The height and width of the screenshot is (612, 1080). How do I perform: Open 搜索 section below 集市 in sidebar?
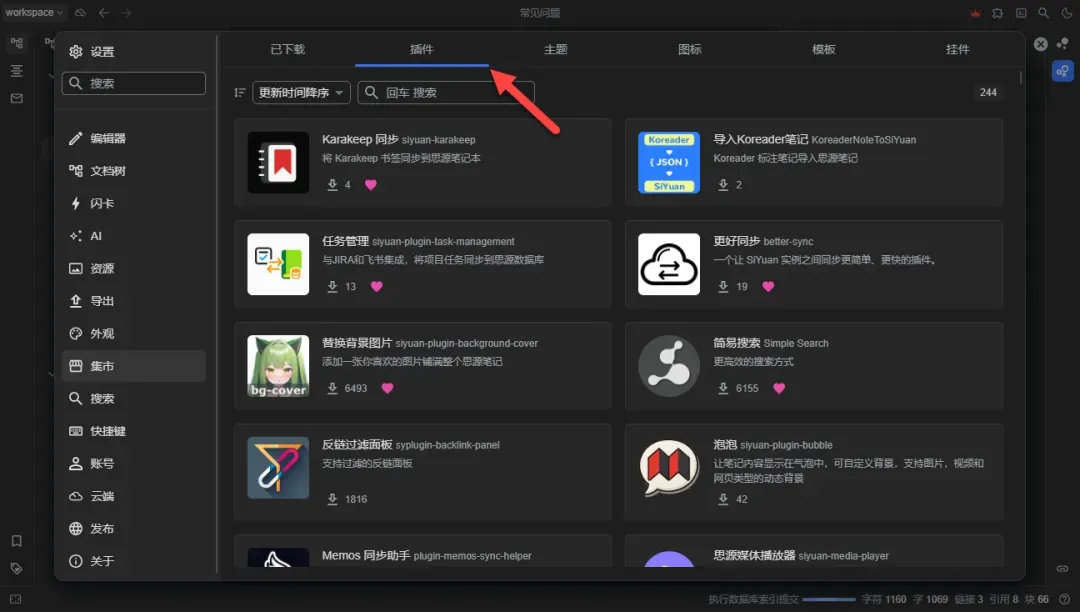[134, 399]
